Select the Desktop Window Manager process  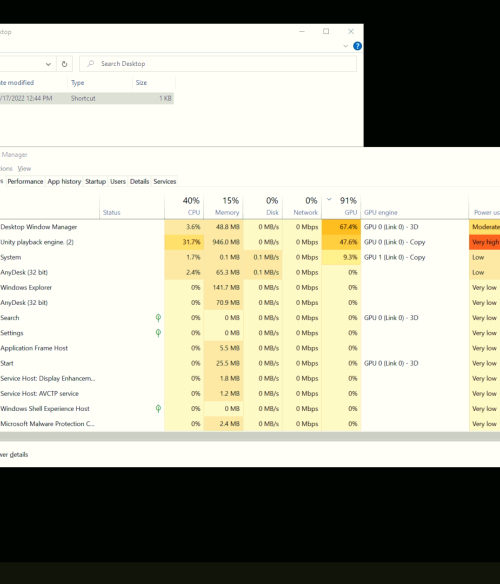pyautogui.click(x=250, y=227)
